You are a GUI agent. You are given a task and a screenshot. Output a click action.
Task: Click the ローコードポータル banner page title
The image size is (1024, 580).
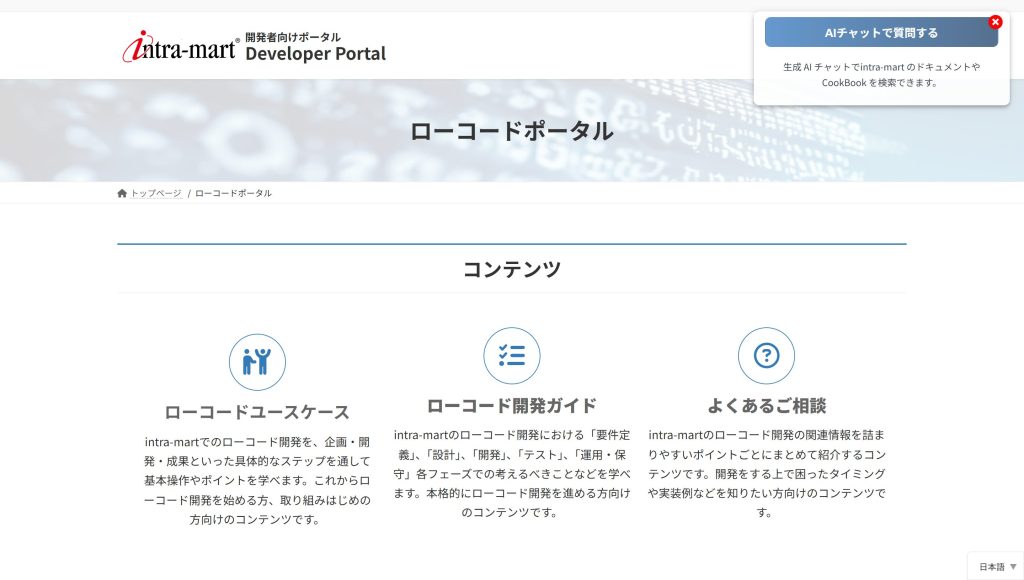(512, 131)
